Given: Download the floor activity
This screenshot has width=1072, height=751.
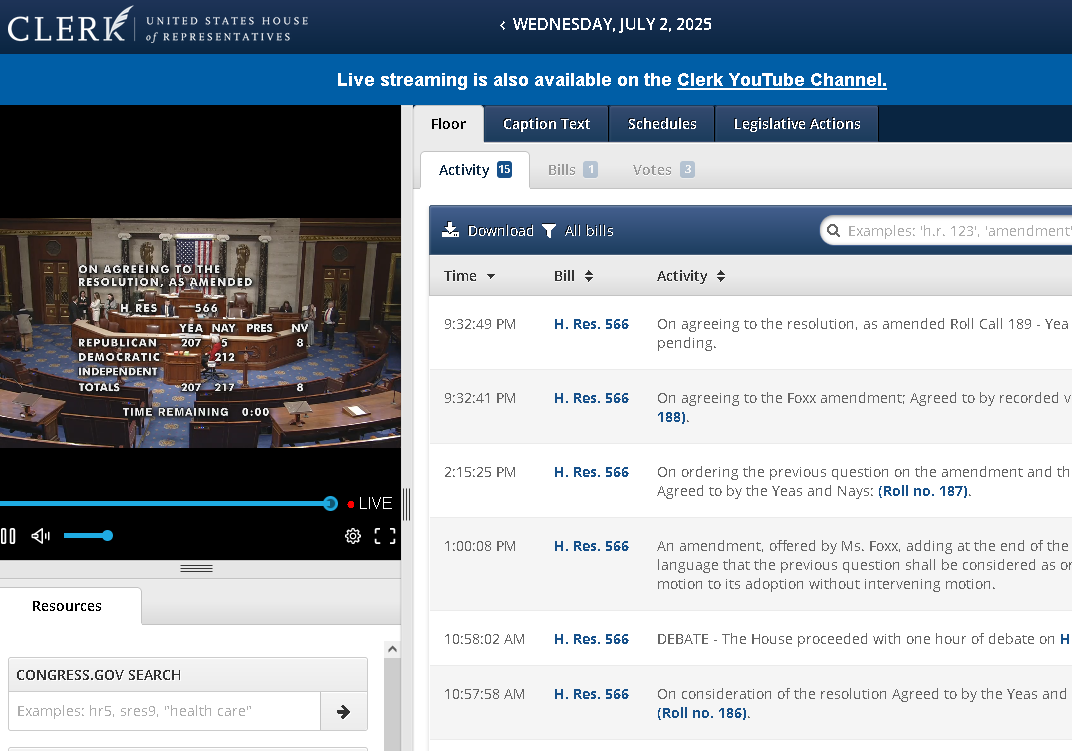Looking at the screenshot, I should tap(487, 230).
